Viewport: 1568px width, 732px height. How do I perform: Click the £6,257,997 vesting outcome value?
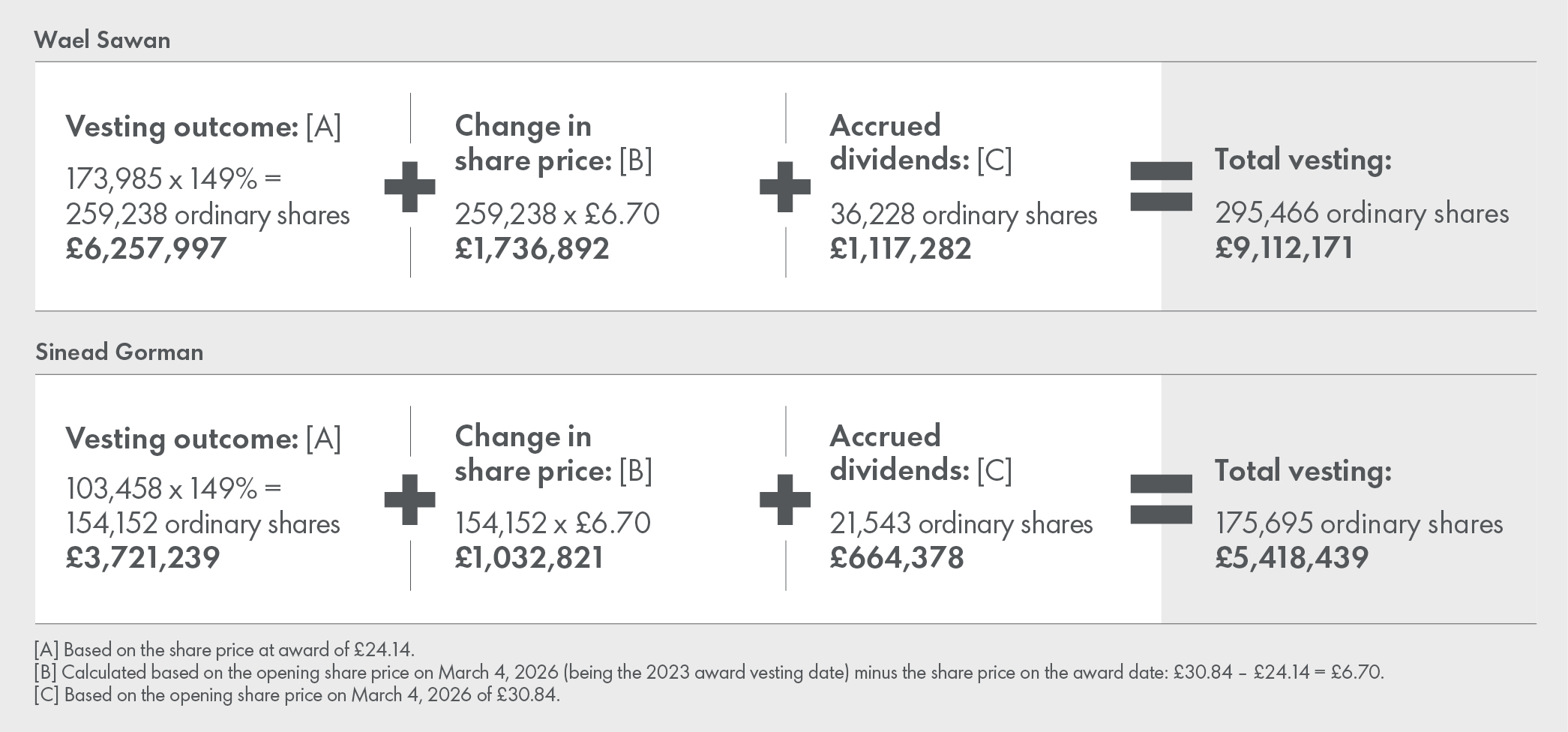coord(146,248)
